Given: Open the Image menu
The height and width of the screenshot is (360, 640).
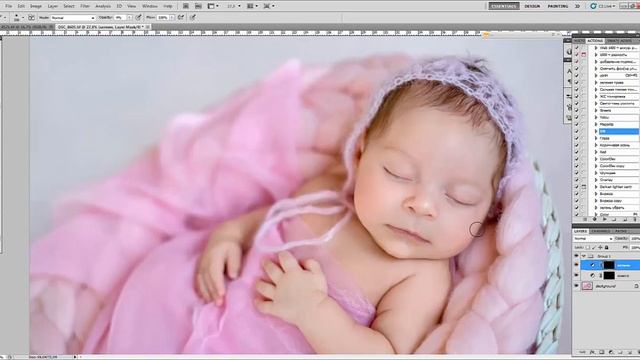Looking at the screenshot, I should [36, 6].
